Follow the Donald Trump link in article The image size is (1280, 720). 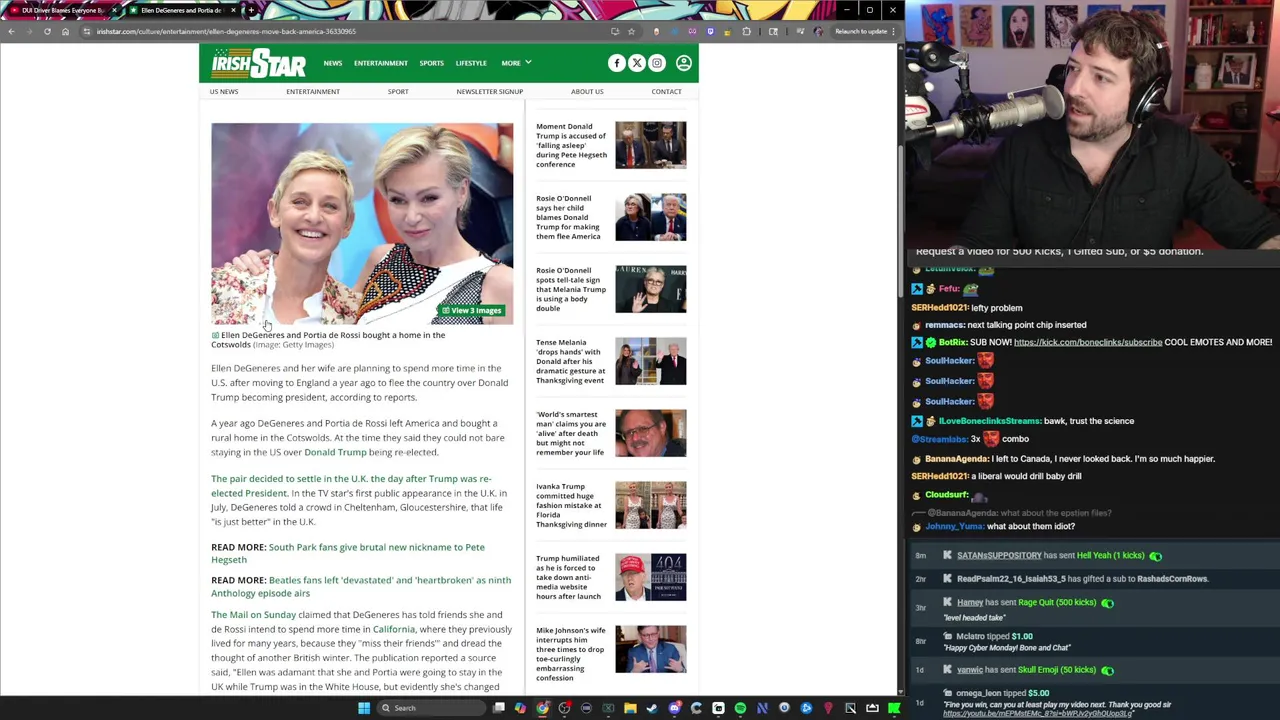coord(335,452)
